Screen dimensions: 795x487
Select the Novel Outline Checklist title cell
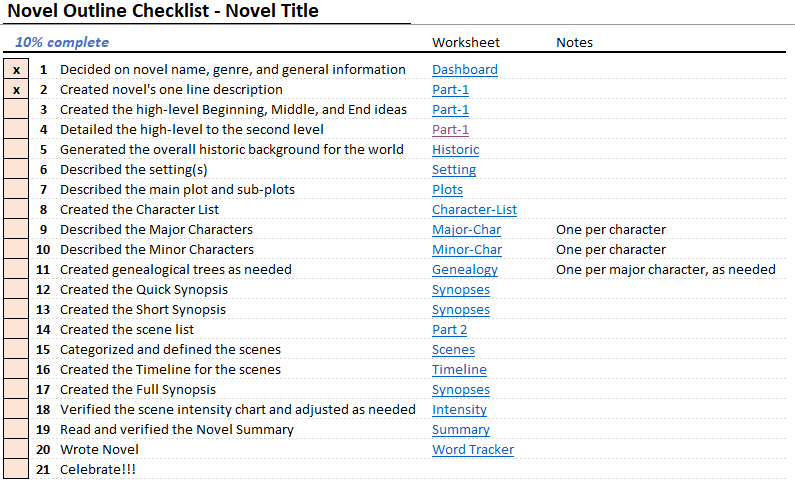pyautogui.click(x=163, y=12)
